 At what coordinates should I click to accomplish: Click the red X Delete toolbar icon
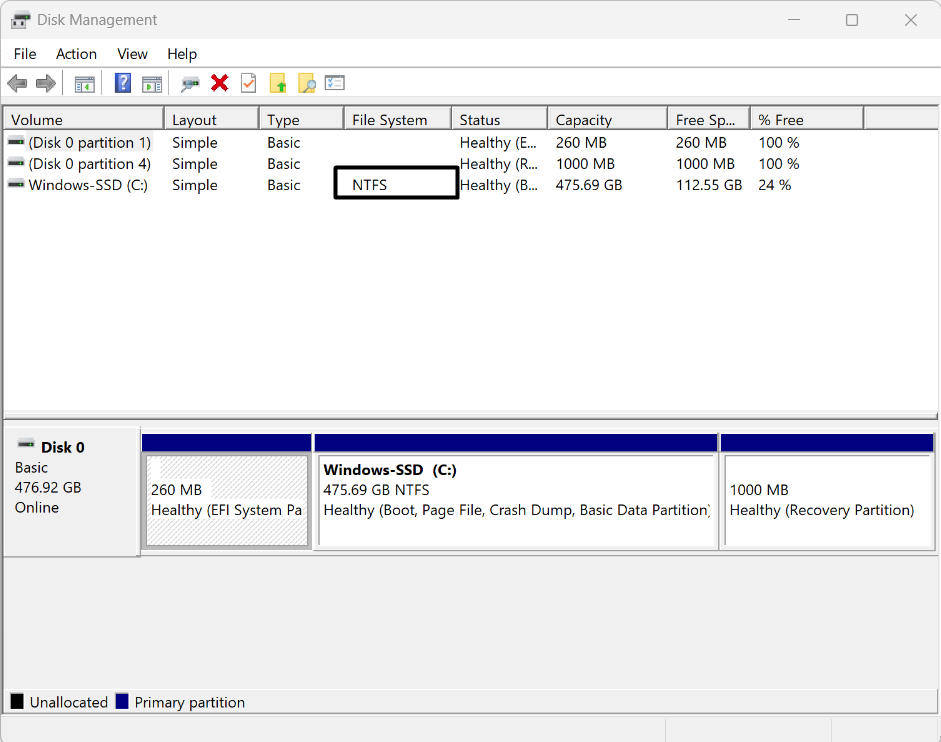220,84
